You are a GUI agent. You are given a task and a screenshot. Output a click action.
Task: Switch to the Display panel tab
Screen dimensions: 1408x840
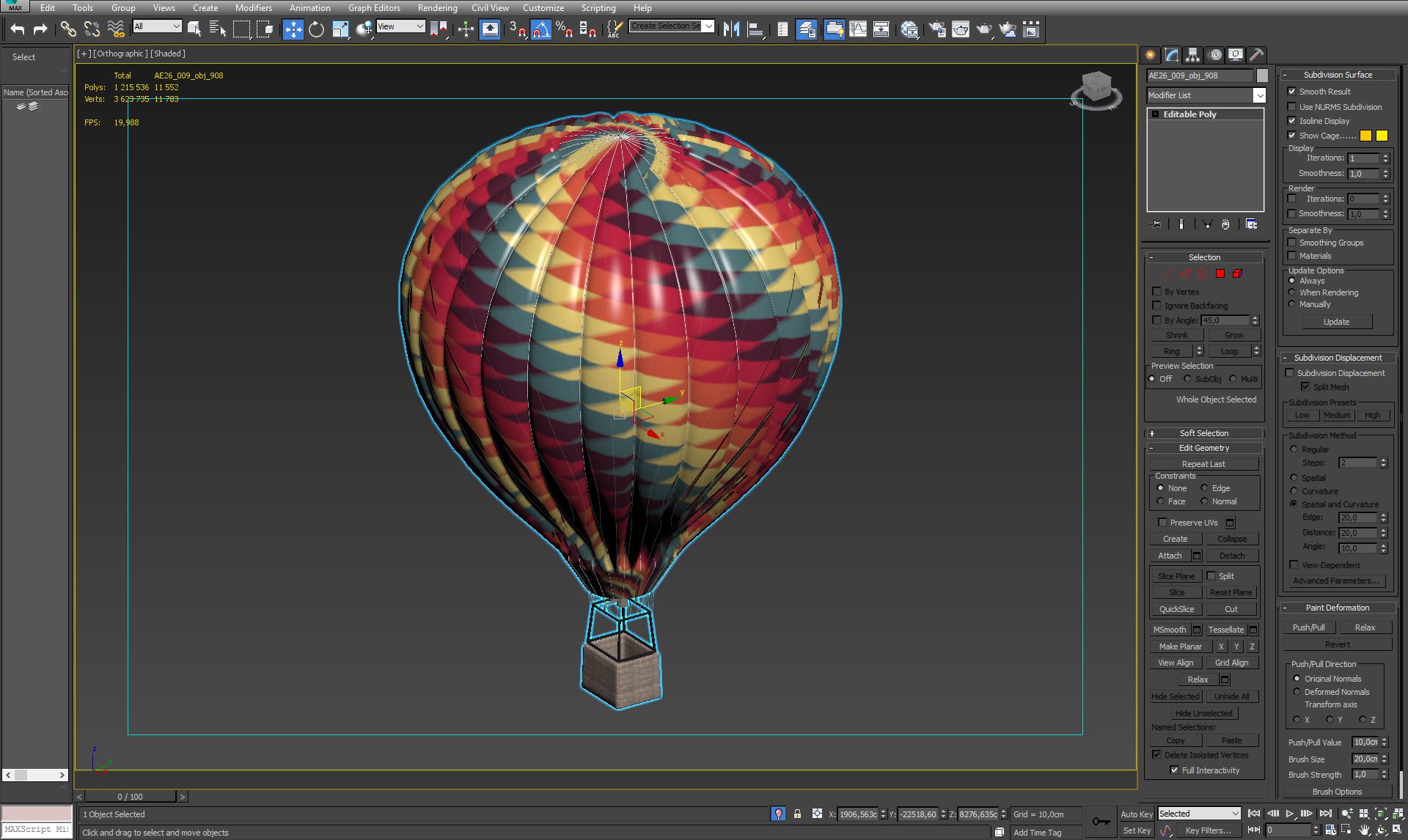tap(1236, 55)
